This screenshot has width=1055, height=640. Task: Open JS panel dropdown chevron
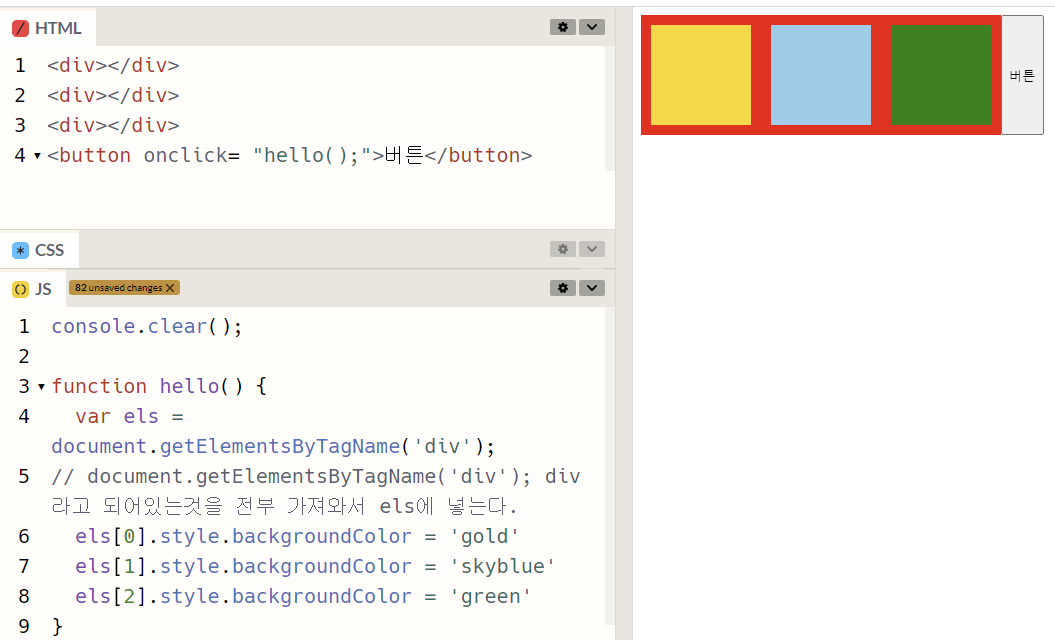coord(591,288)
